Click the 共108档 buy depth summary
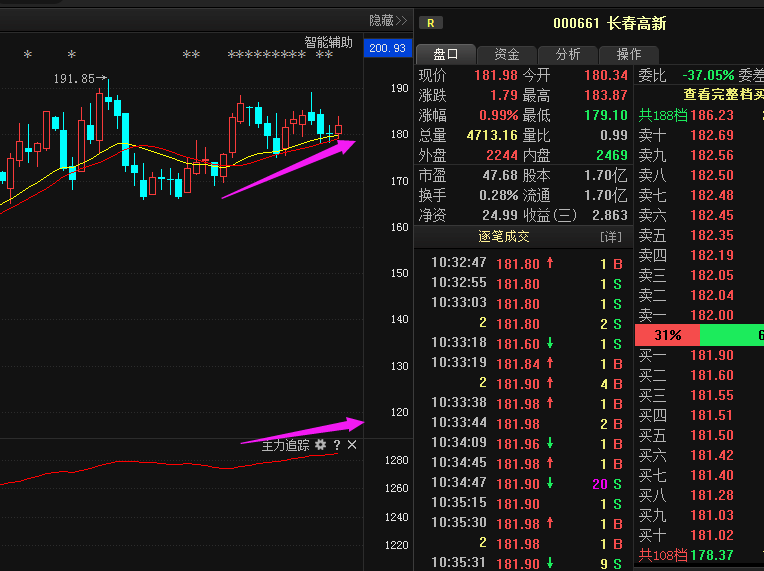The height and width of the screenshot is (571, 764). (x=663, y=555)
